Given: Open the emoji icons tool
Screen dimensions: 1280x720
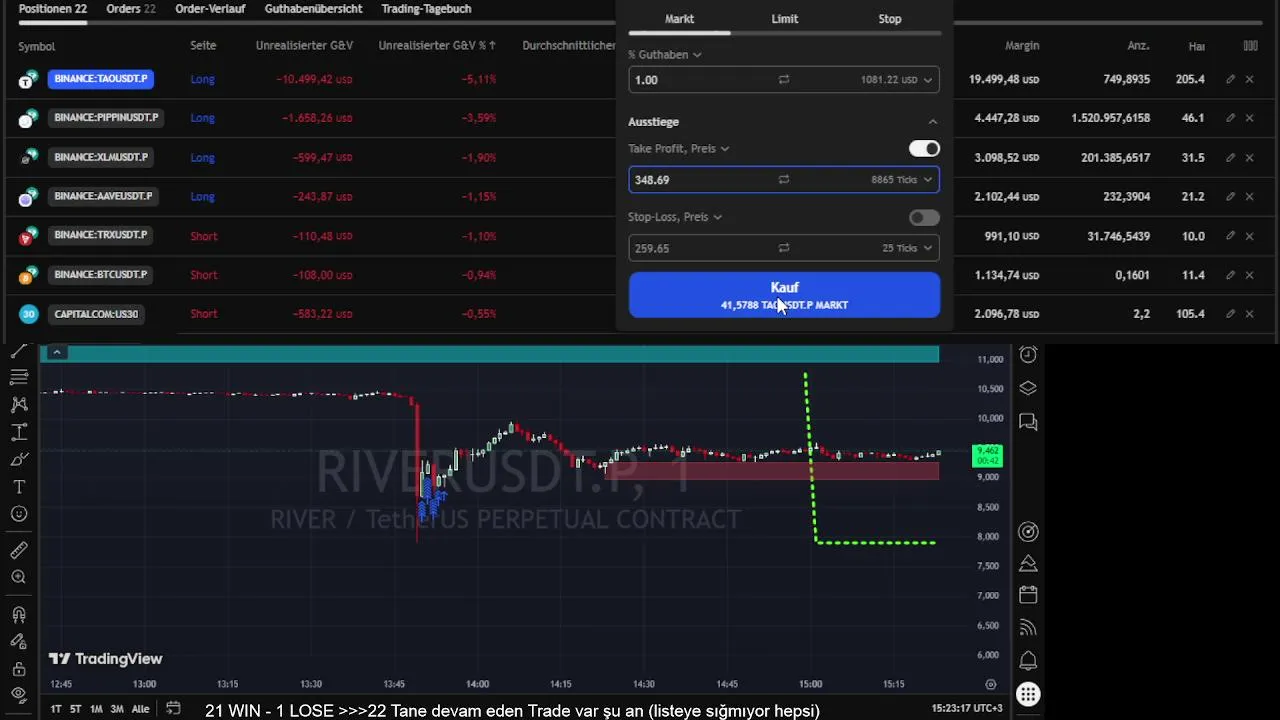Looking at the screenshot, I should pyautogui.click(x=19, y=514).
